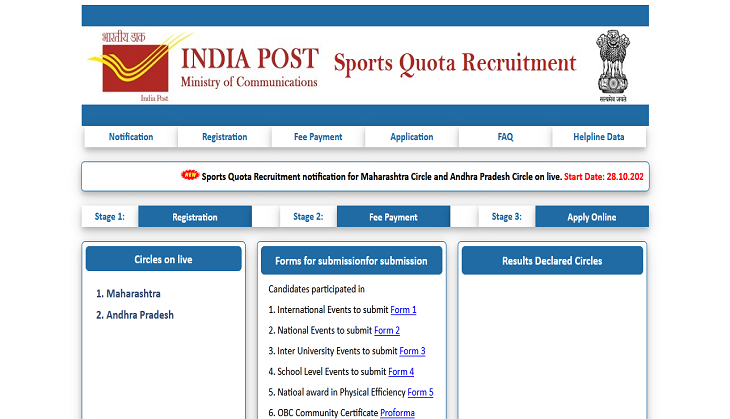Open the Form 3 link
The height and width of the screenshot is (419, 730).
tap(412, 351)
